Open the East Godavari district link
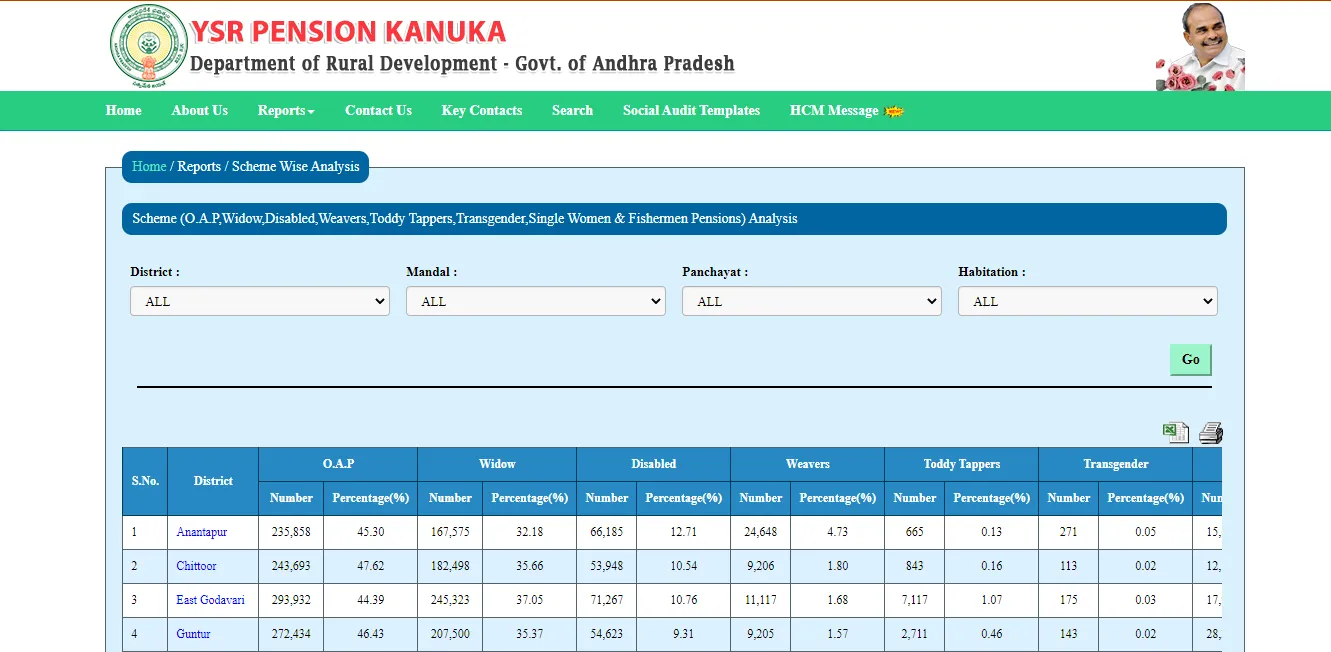 tap(210, 600)
